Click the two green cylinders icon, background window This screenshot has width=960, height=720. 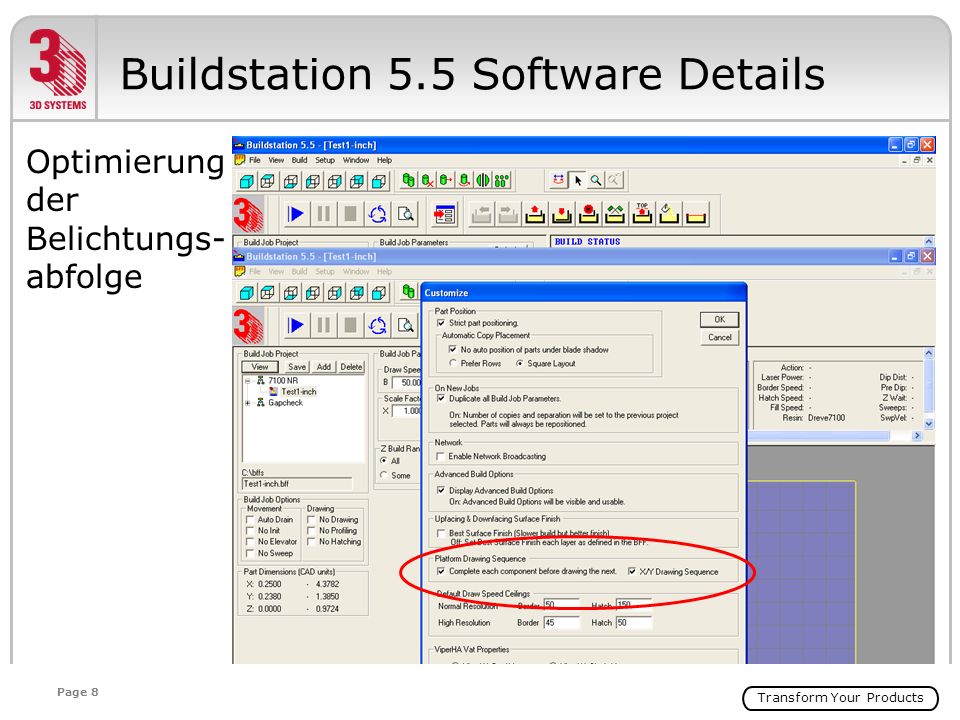point(408,180)
